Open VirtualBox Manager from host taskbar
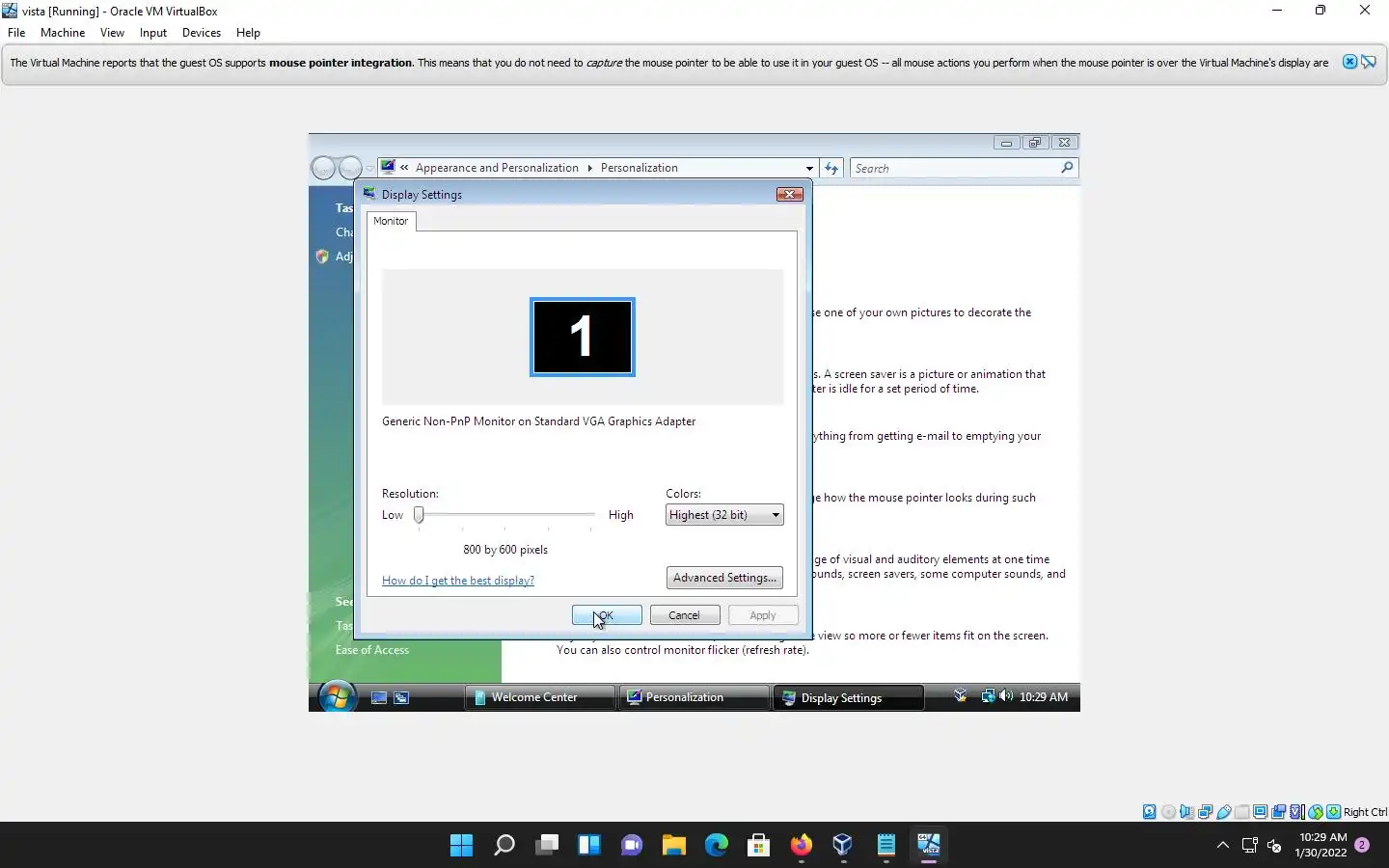The image size is (1389, 868). click(x=843, y=846)
